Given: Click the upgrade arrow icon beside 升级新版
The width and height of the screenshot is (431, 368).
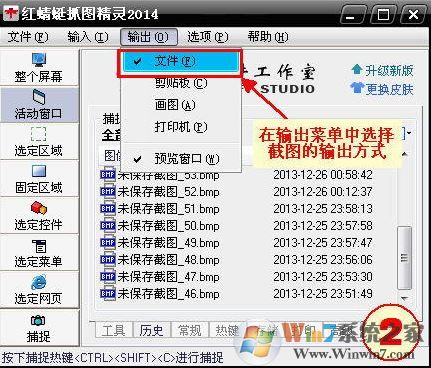Looking at the screenshot, I should [357, 69].
